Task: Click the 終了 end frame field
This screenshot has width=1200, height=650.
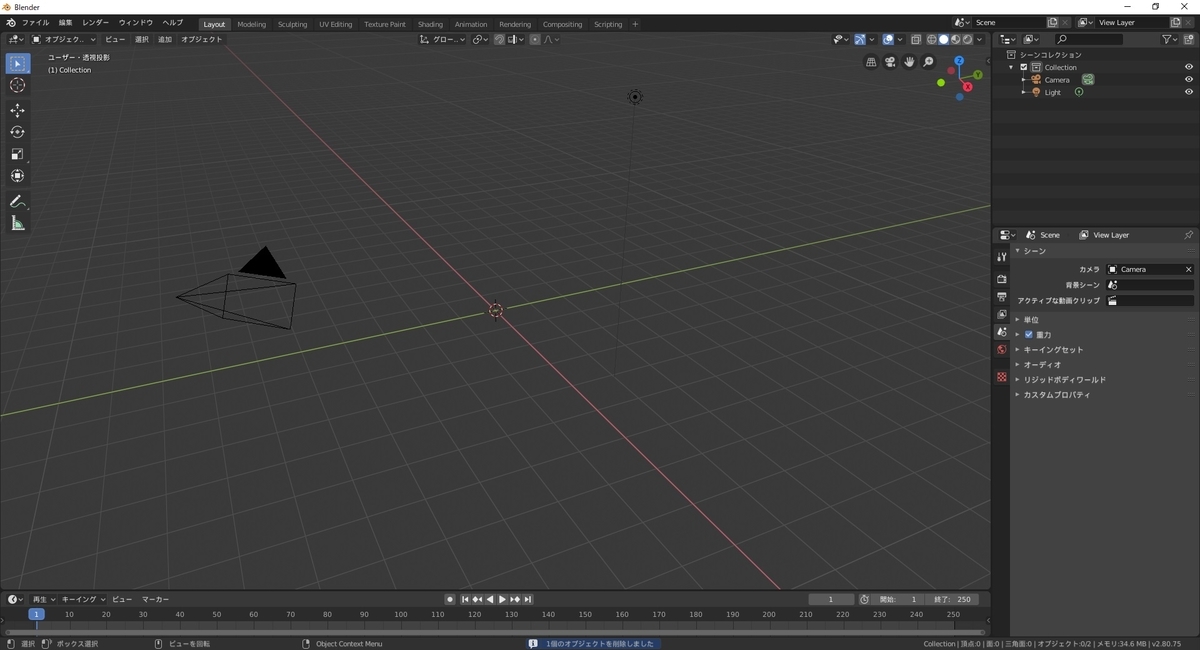Action: pos(952,599)
